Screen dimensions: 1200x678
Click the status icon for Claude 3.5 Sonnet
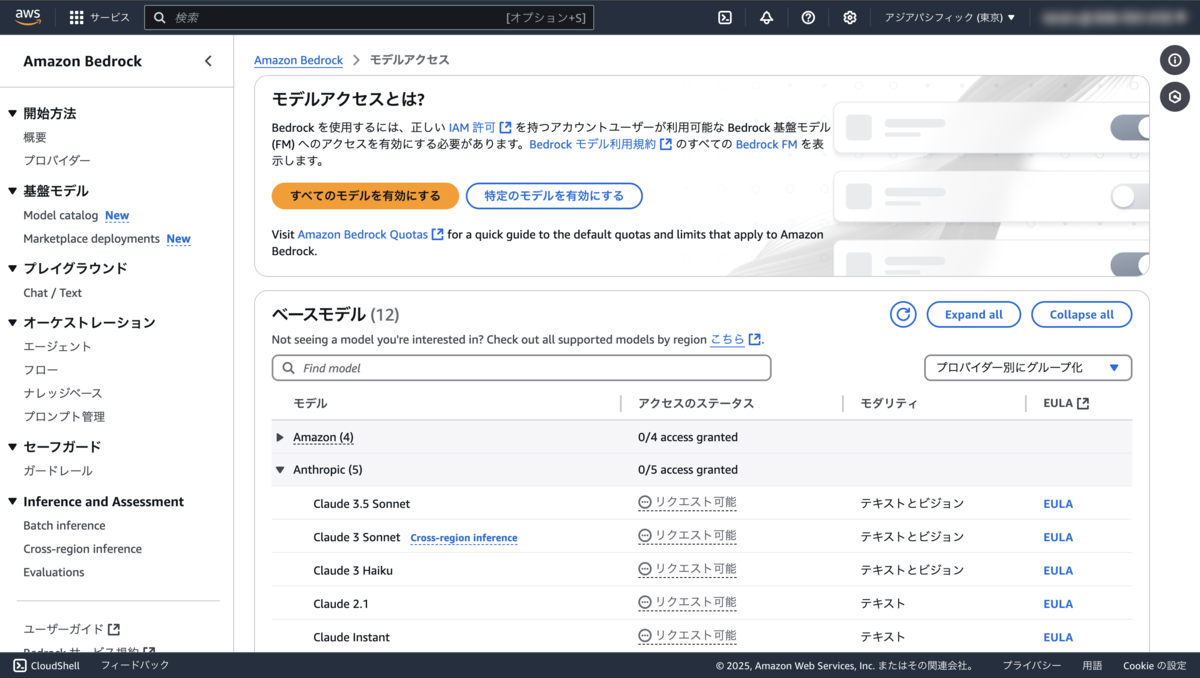(x=645, y=503)
